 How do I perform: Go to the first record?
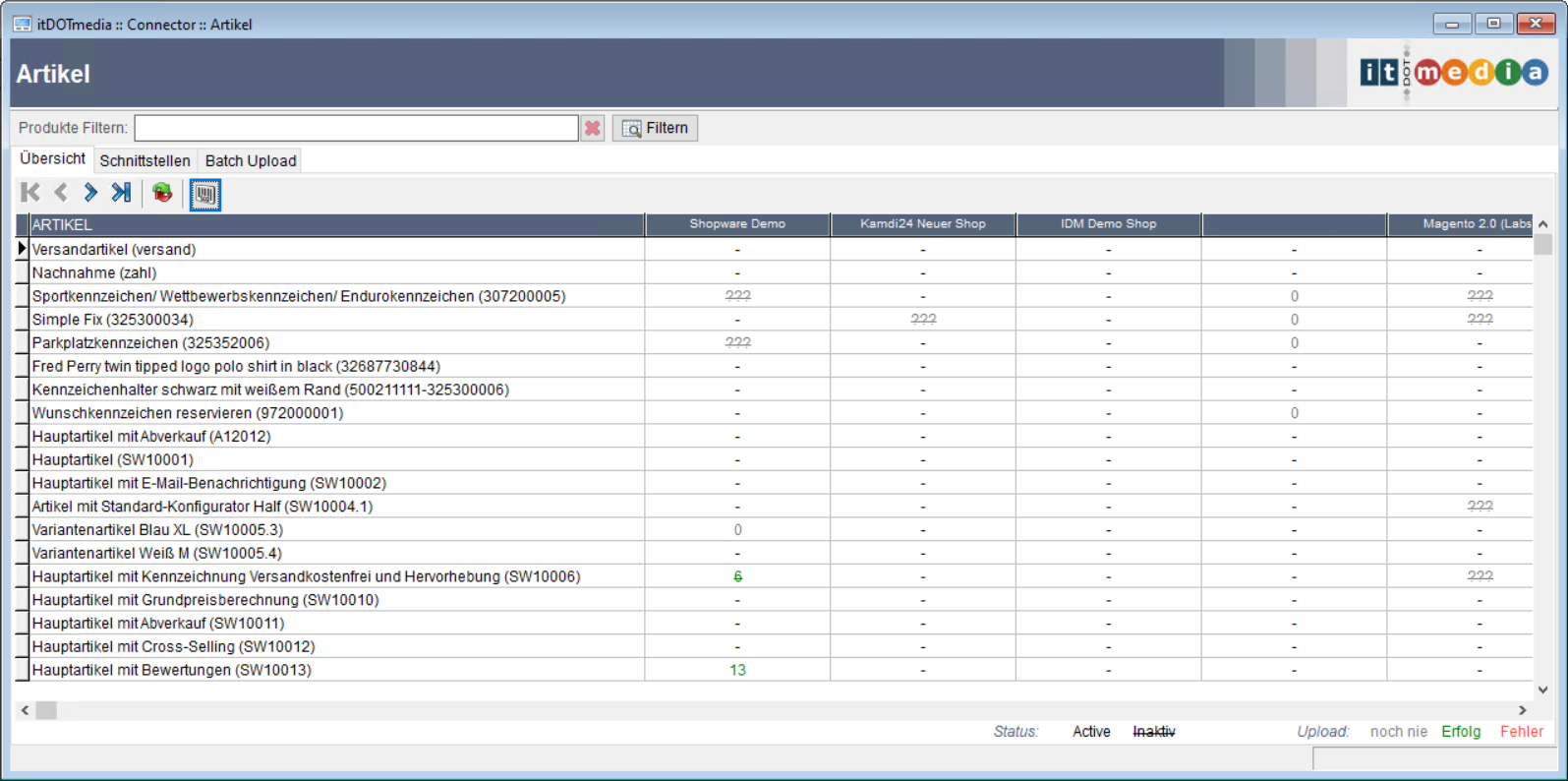(x=30, y=193)
